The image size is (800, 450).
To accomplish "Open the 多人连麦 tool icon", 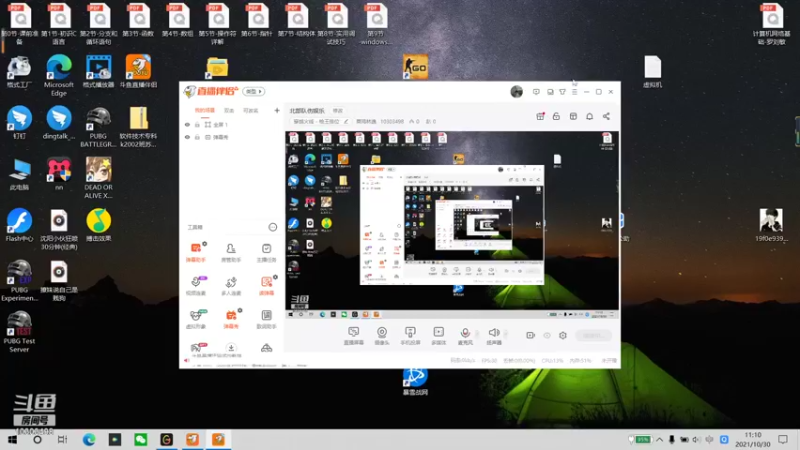I will (231, 286).
